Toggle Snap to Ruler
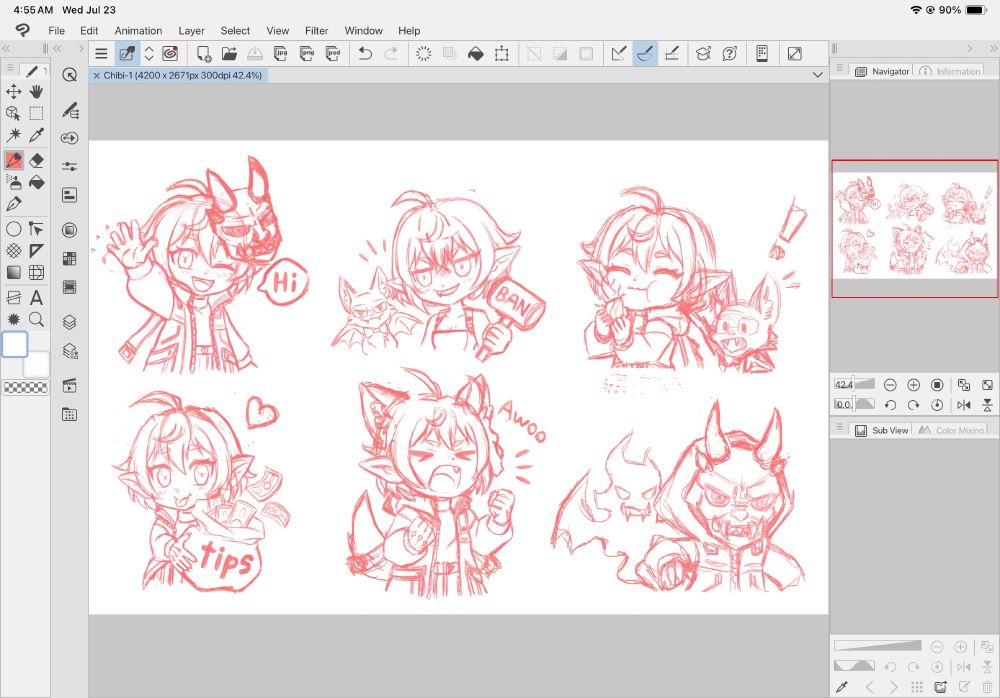The image size is (1000, 698). coord(618,54)
